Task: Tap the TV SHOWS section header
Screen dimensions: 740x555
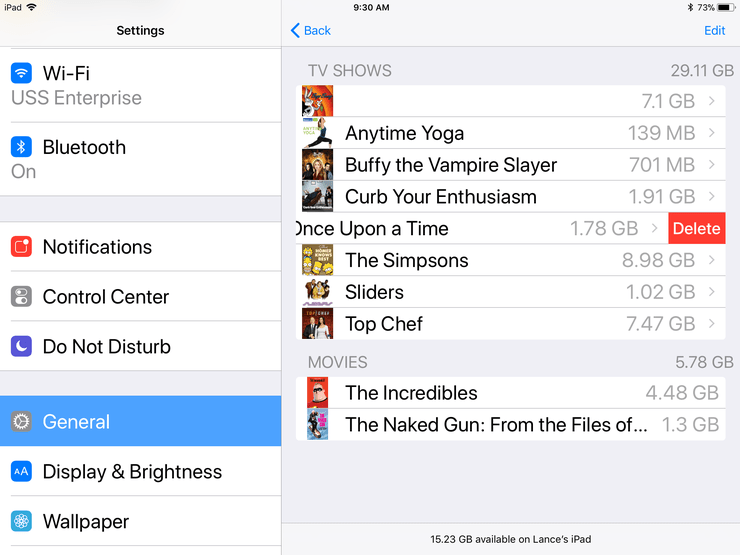Action: pos(350,71)
